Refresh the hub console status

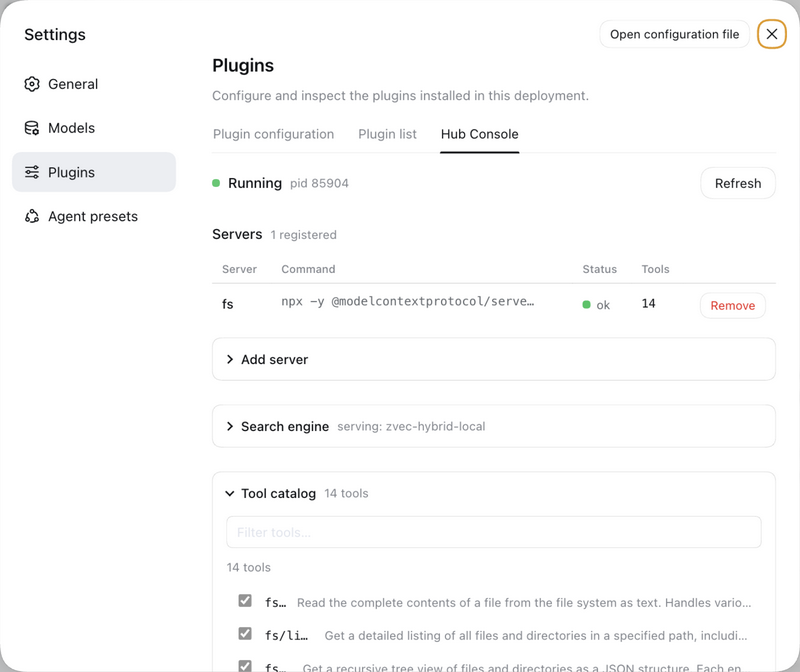click(x=738, y=183)
